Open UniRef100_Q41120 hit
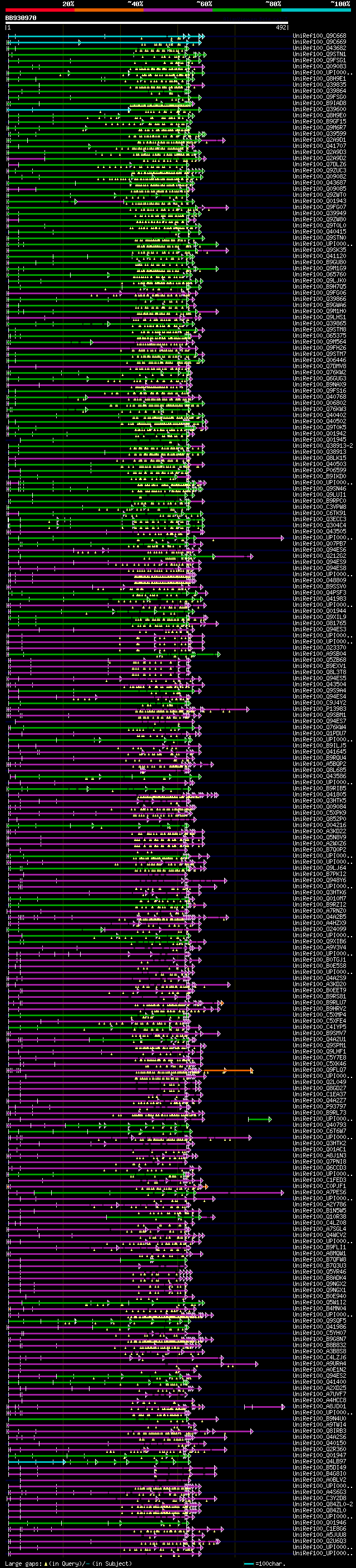This screenshot has height=1568, width=356. tap(319, 256)
